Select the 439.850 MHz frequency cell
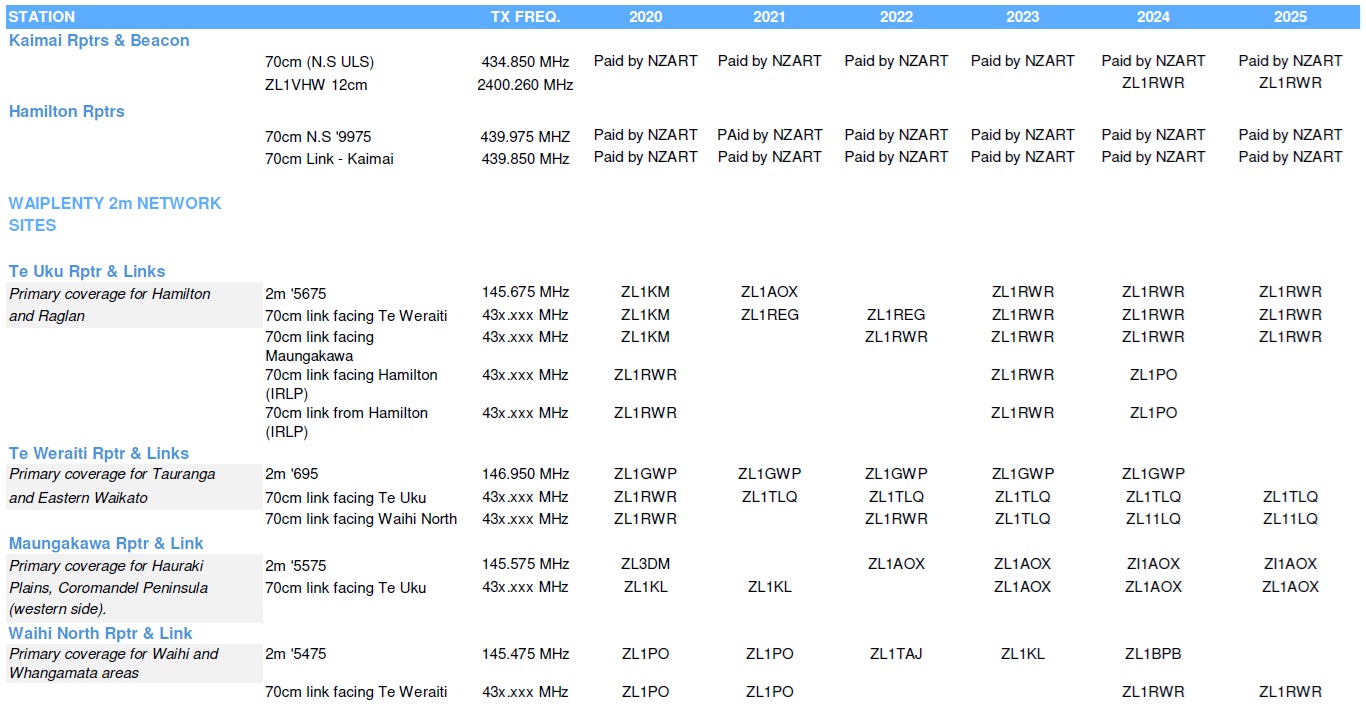This screenshot has height=717, width=1366. pyautogui.click(x=526, y=158)
